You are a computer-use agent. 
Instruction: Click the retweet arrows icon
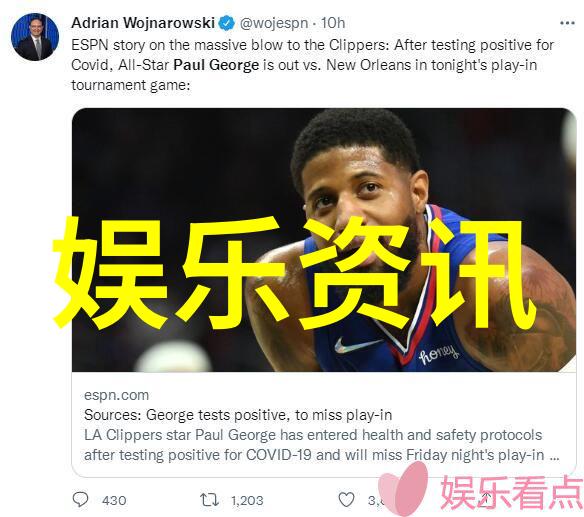click(x=209, y=499)
